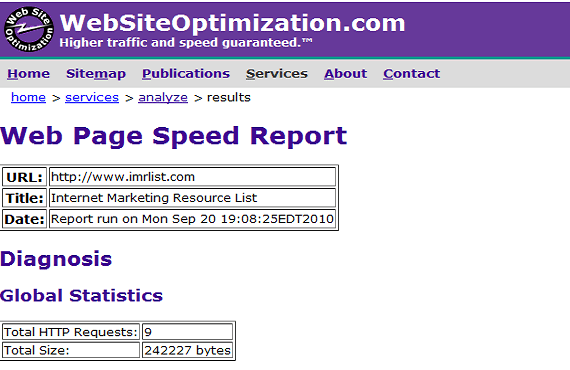Screen dimensions: 570x370
Task: Select the 'Internet Marketing Resource List' title cell
Action: [192, 198]
